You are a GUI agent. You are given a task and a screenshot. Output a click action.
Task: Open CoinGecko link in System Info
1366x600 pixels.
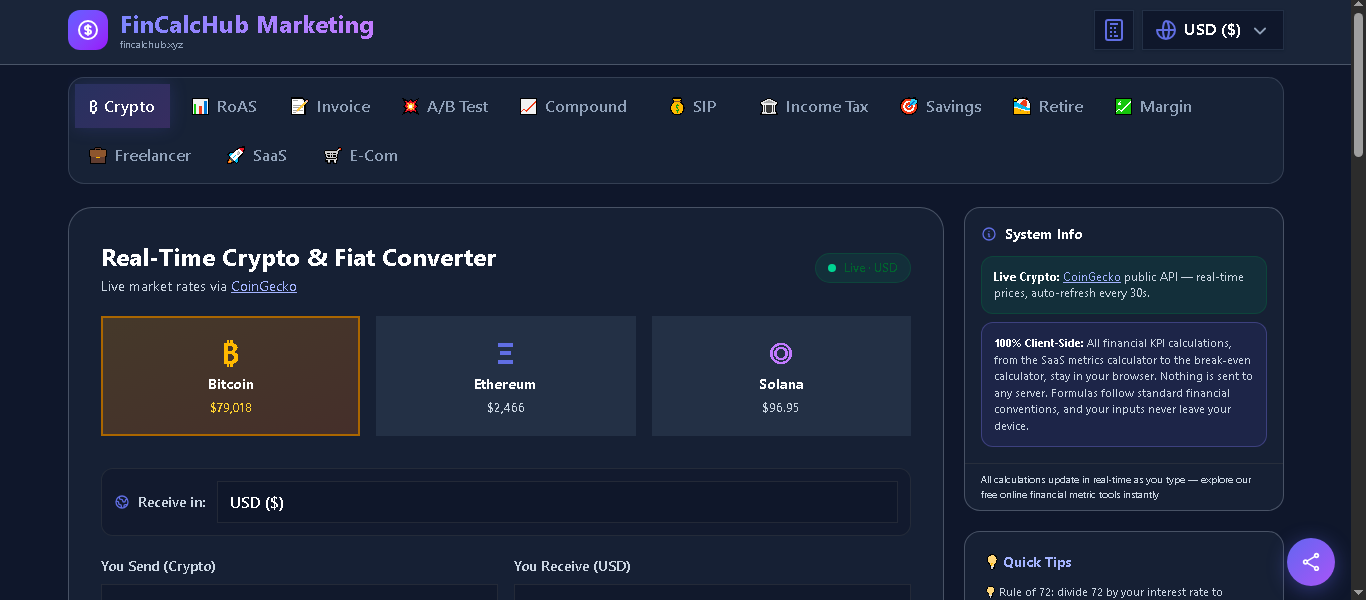tap(1091, 276)
